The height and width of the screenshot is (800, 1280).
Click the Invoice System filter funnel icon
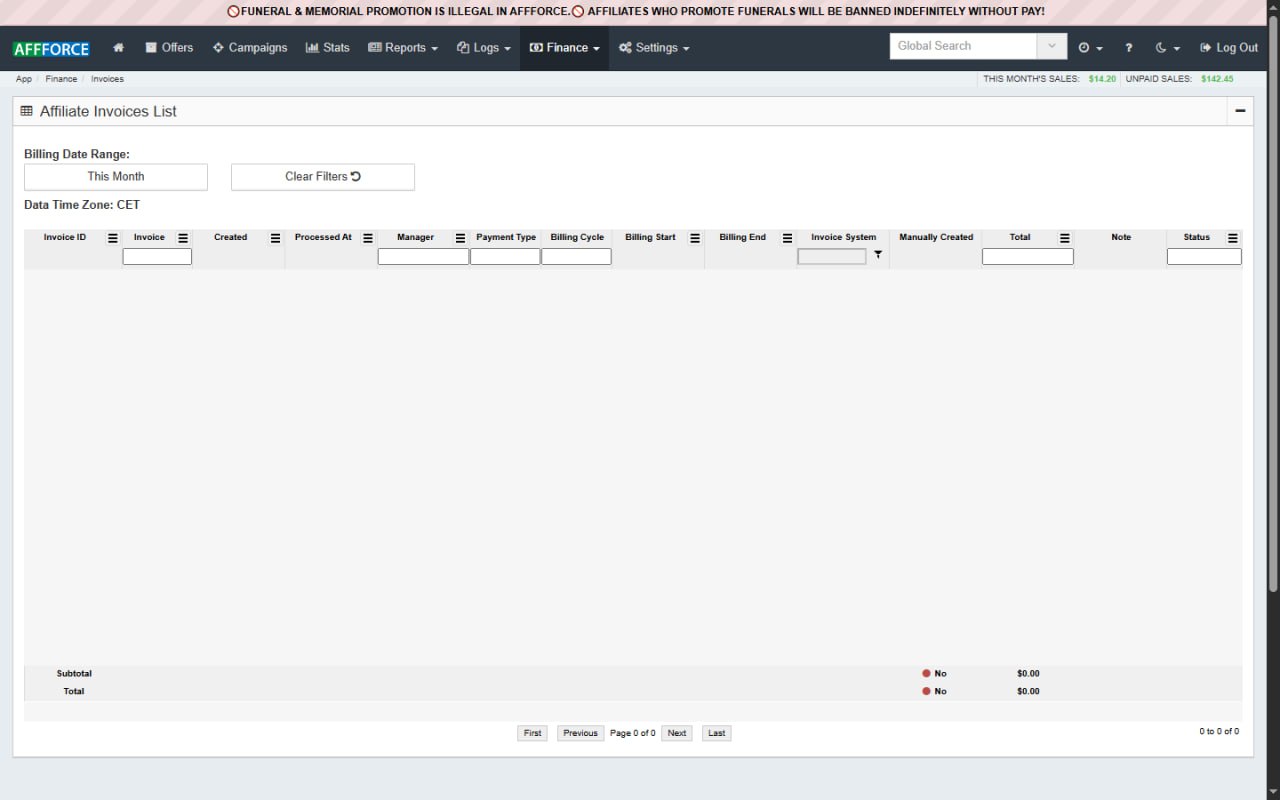[x=878, y=256]
